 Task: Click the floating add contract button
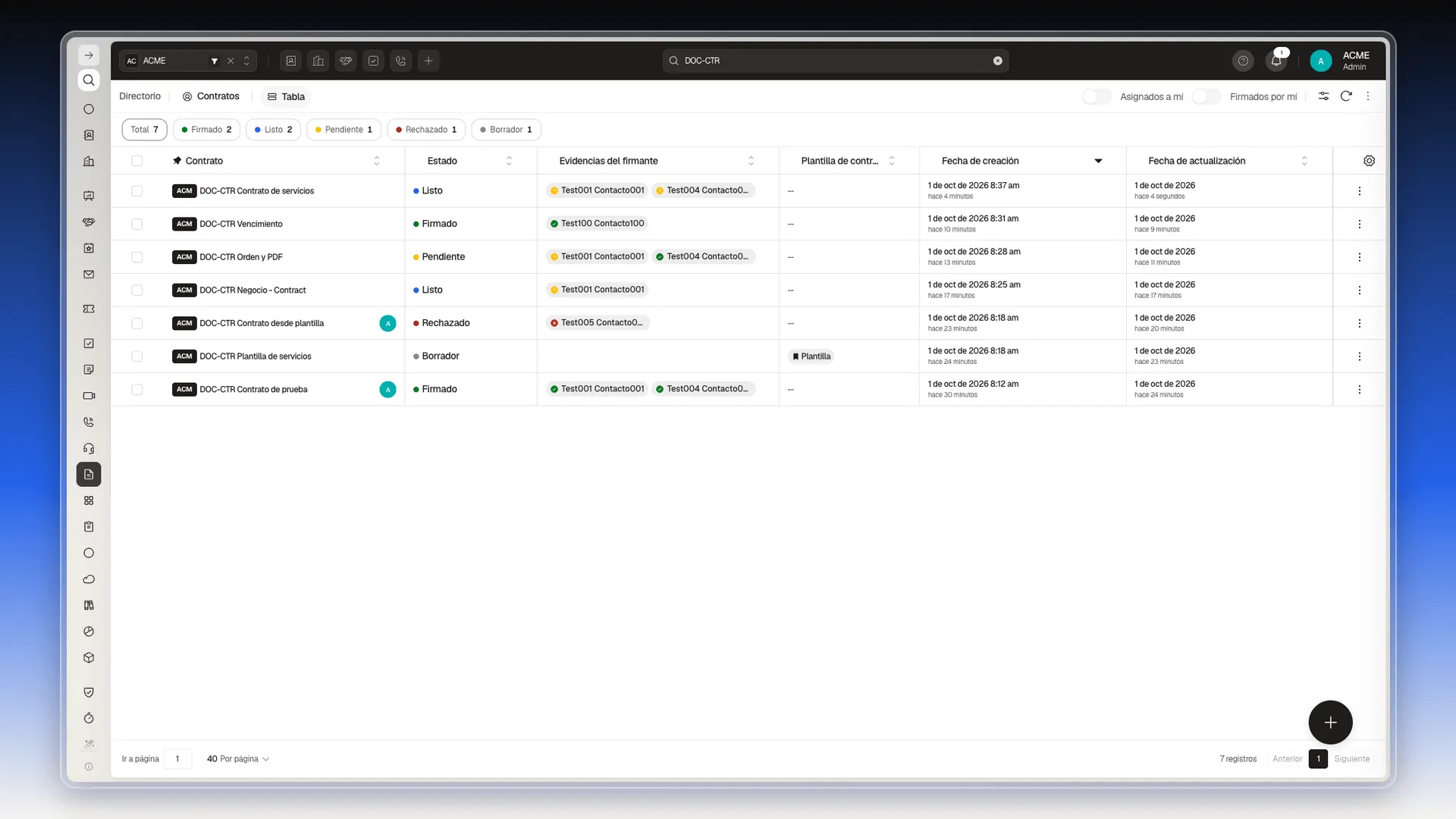(1330, 723)
